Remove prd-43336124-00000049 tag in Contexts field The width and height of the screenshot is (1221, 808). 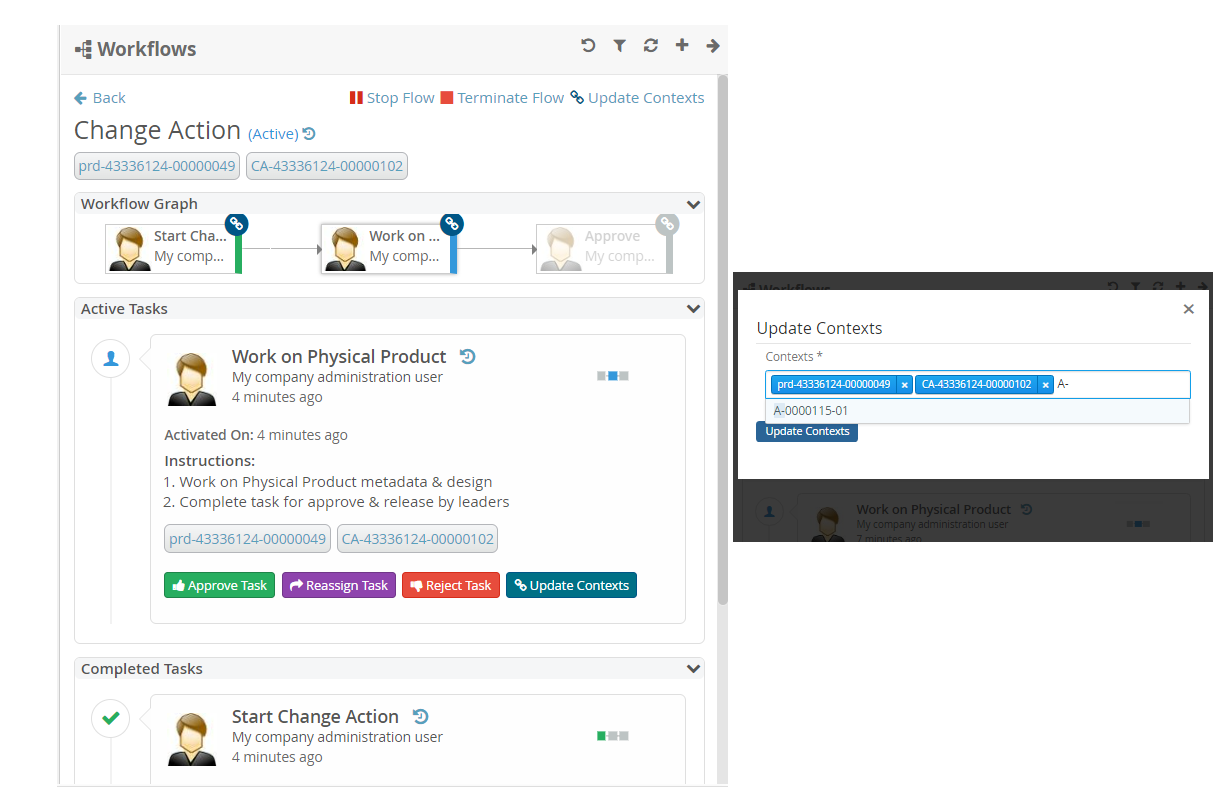pyautogui.click(x=904, y=385)
